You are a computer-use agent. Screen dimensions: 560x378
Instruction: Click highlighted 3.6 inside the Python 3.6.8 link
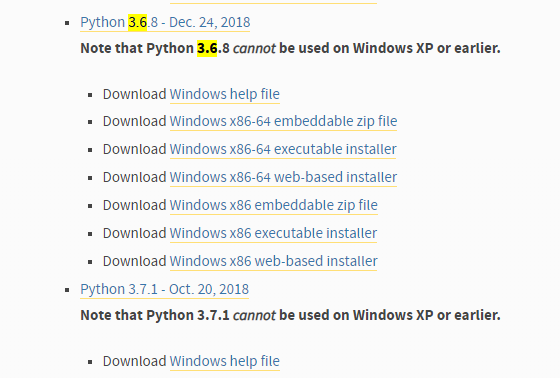[x=138, y=23]
